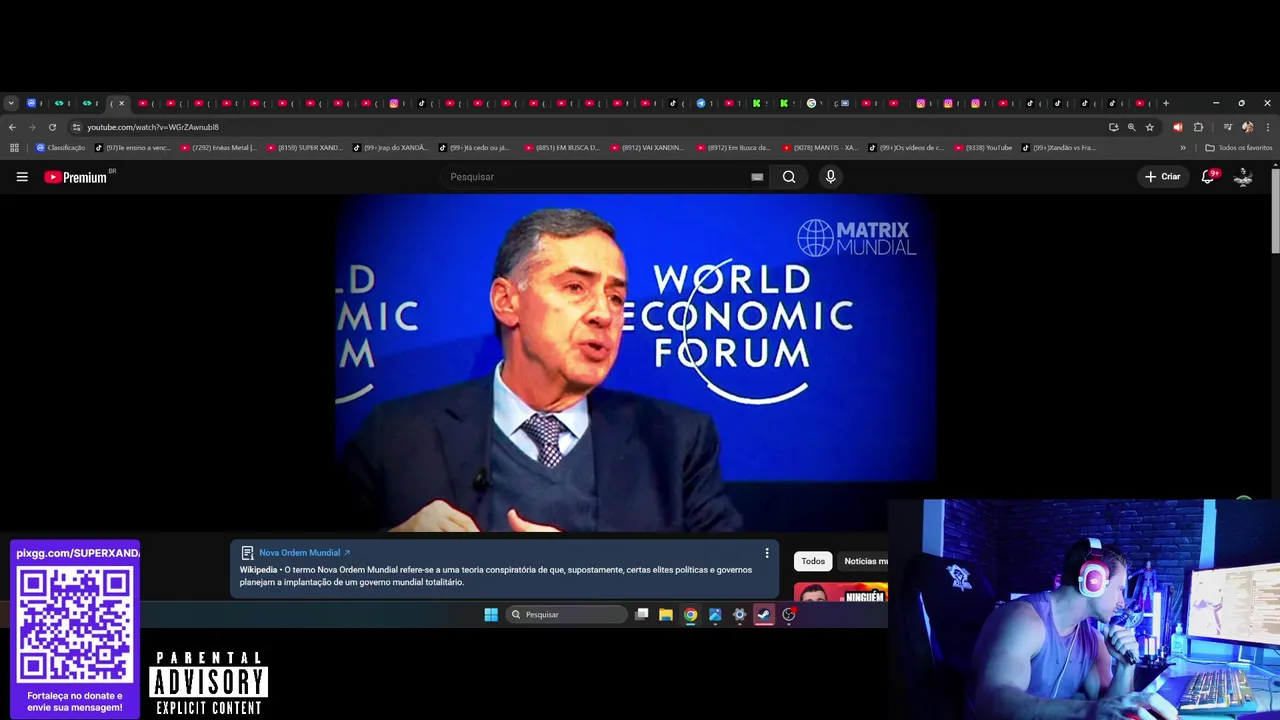The width and height of the screenshot is (1280, 720).
Task: Open the YouTube hamburger guide menu
Action: coord(22,177)
